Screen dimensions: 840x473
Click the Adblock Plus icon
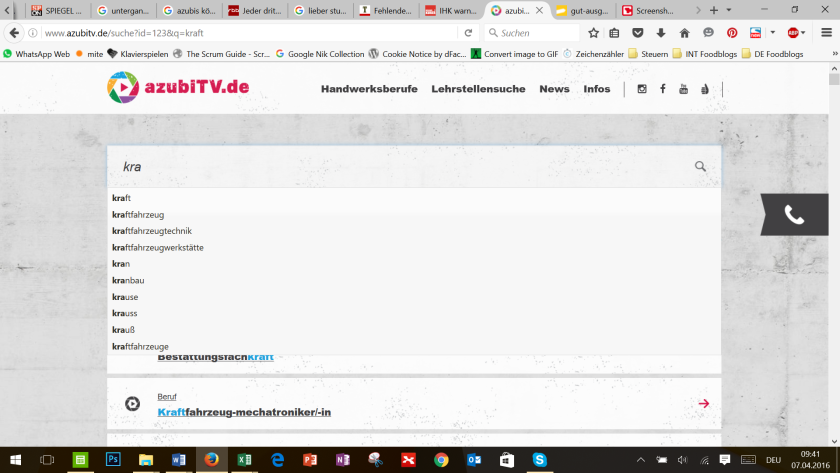pos(793,33)
